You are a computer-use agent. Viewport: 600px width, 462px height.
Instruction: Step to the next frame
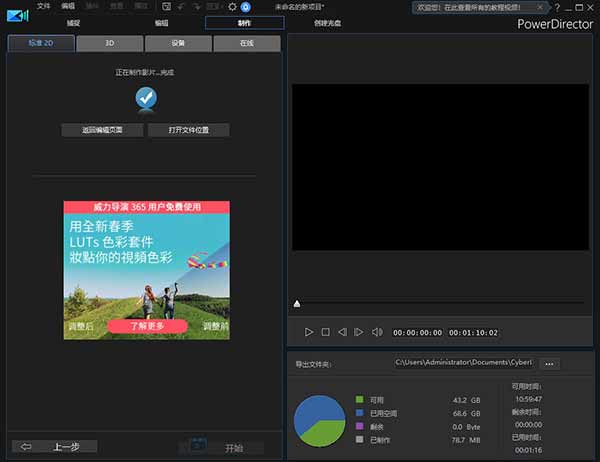[359, 332]
